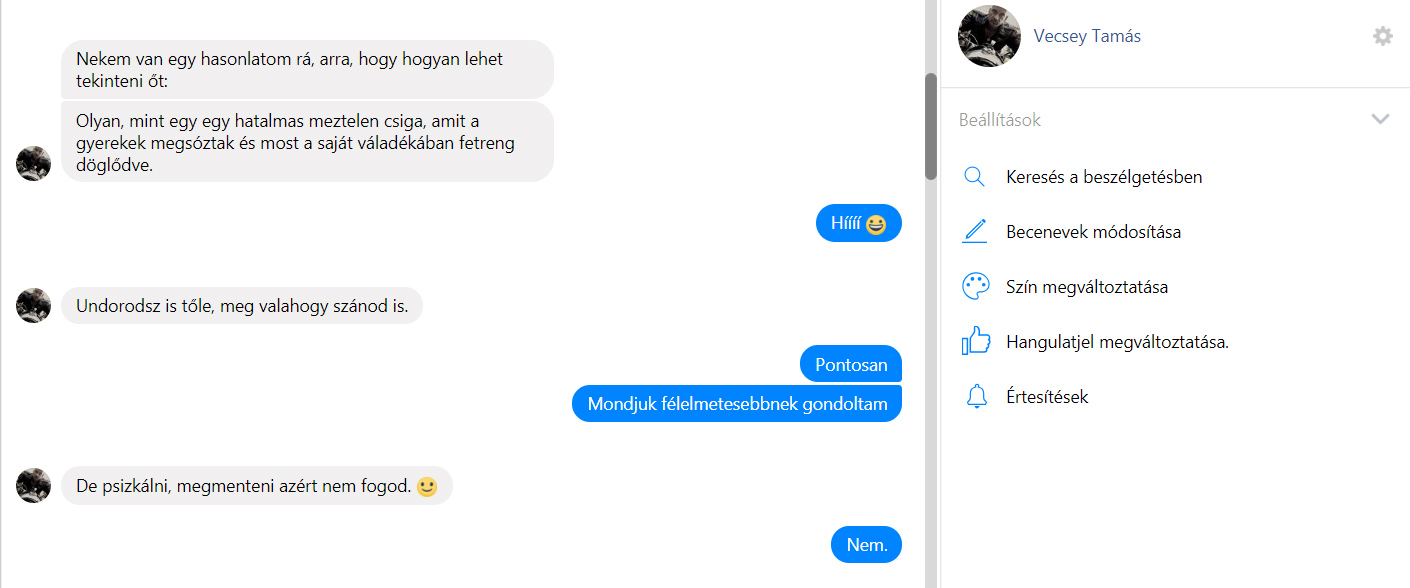This screenshot has width=1410, height=588.
Task: Click the smiley emoji in the 'De pszikálni' message
Action: (427, 488)
